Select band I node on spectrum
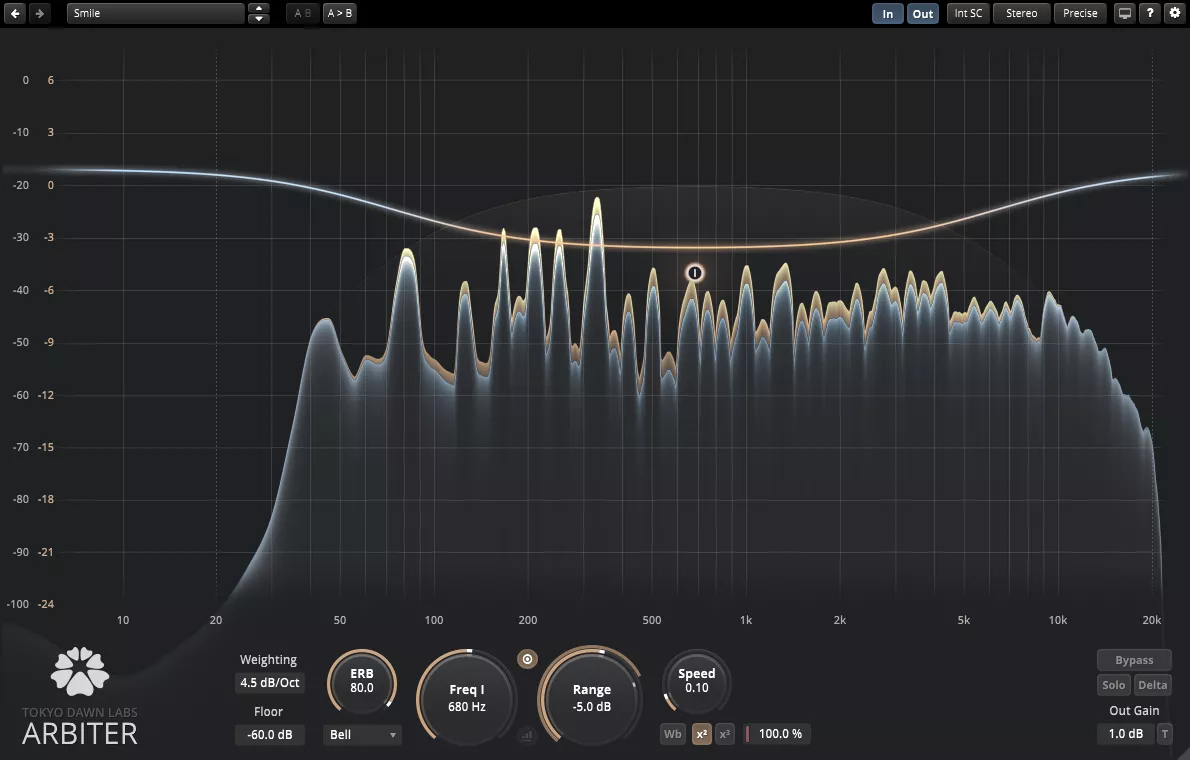Viewport: 1190px width, 760px height. click(x=695, y=273)
